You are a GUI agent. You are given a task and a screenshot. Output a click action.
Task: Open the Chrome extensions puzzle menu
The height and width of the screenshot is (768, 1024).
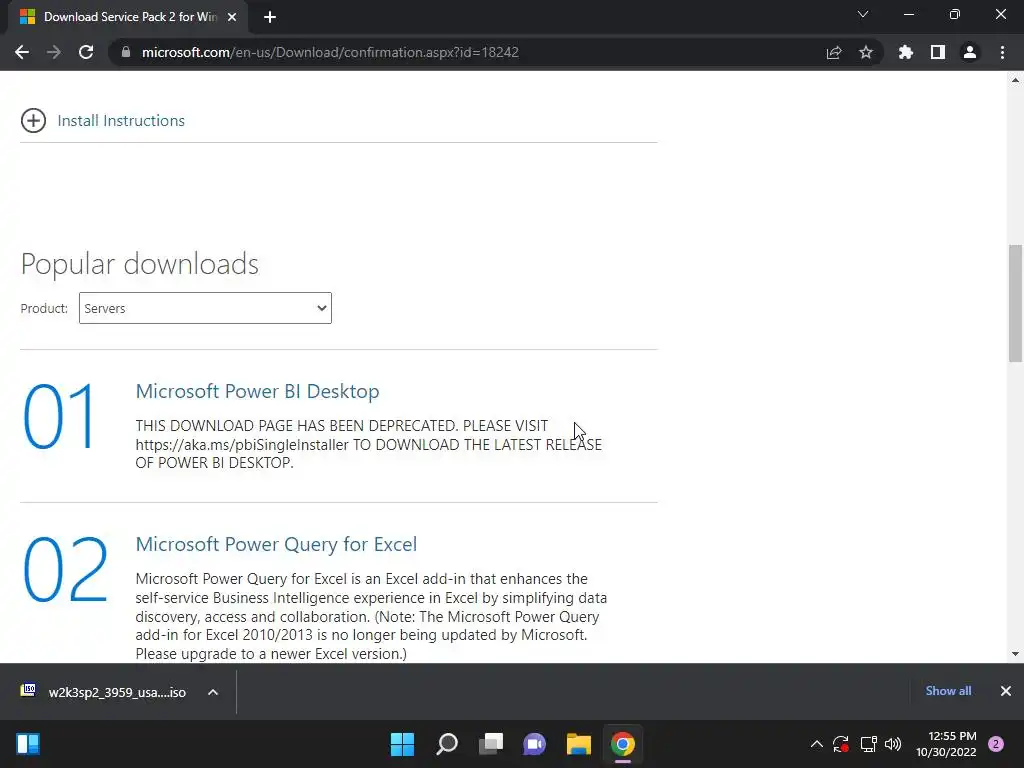click(x=905, y=52)
